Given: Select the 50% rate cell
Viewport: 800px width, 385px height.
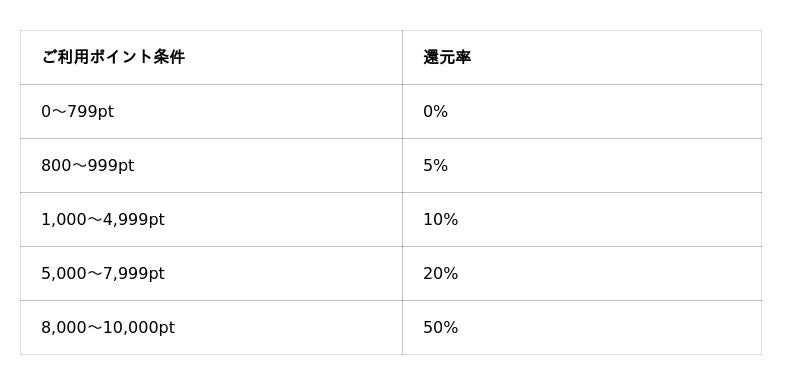Looking at the screenshot, I should tap(582, 328).
